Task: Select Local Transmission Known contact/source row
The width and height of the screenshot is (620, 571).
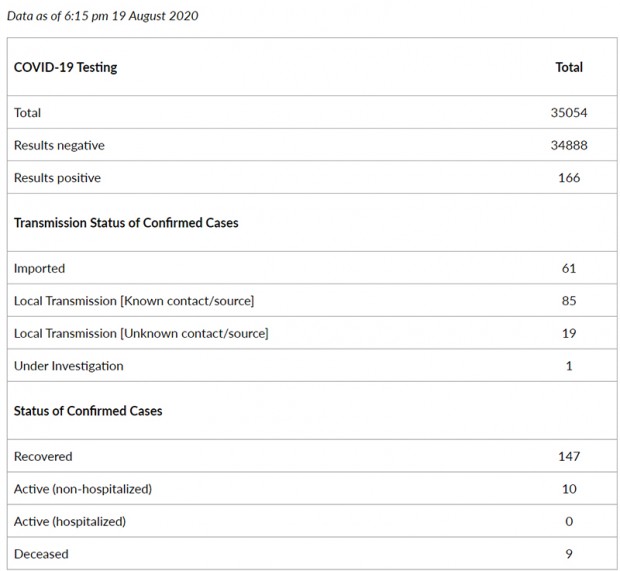Action: 133,300
